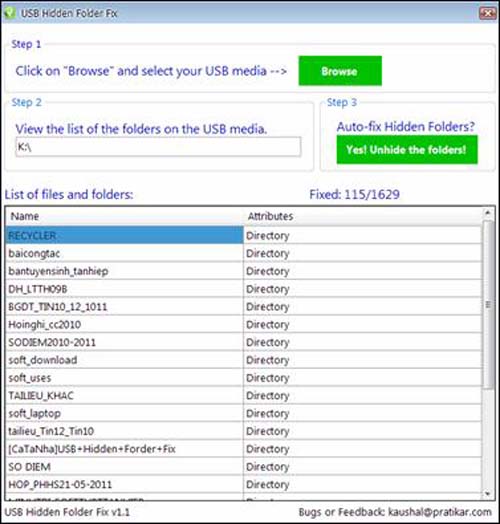Click the app icon in title bar
Viewport: 500px width, 524px height.
coord(10,13)
